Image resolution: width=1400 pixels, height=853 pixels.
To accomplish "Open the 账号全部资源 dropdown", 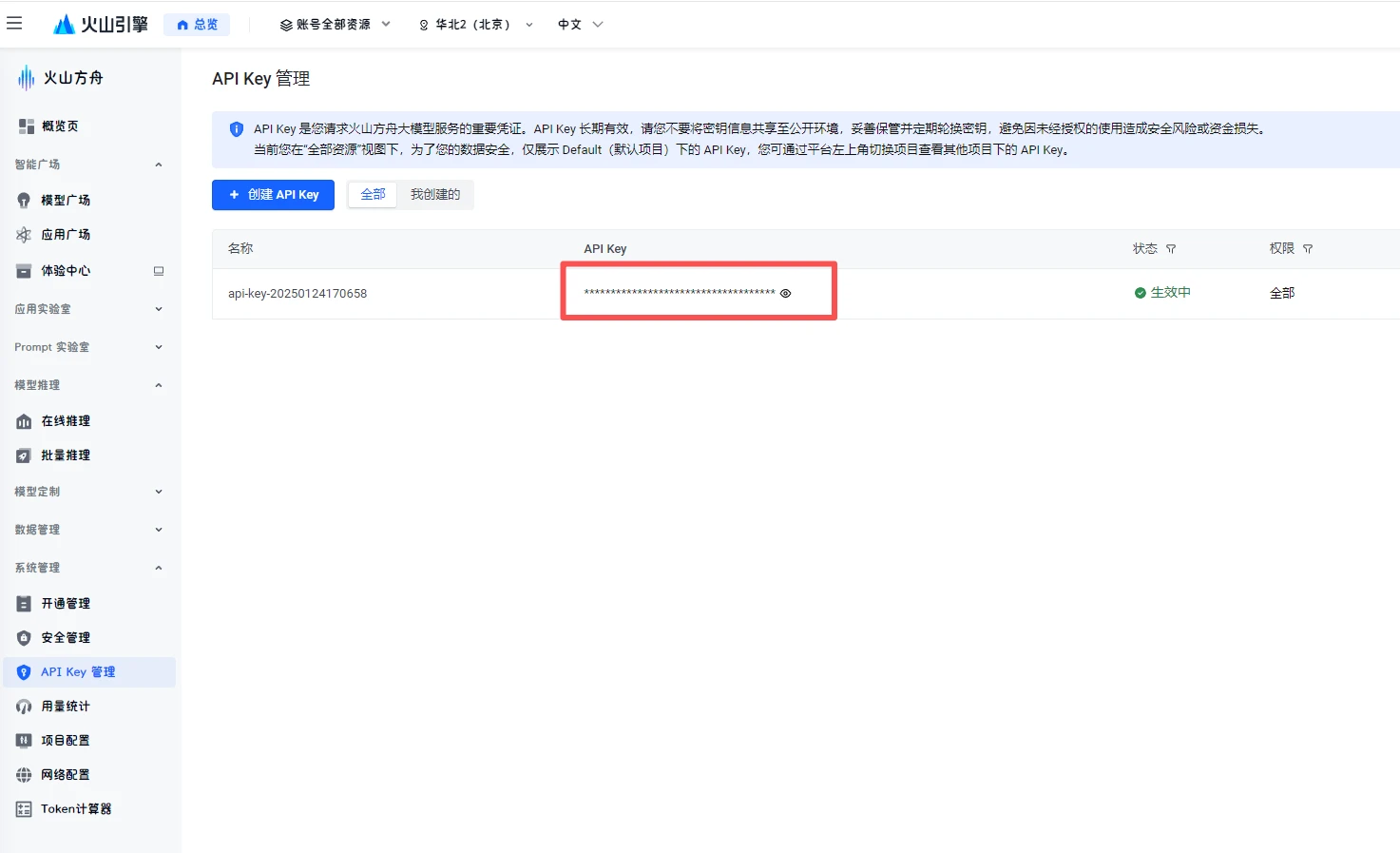I will pos(335,24).
